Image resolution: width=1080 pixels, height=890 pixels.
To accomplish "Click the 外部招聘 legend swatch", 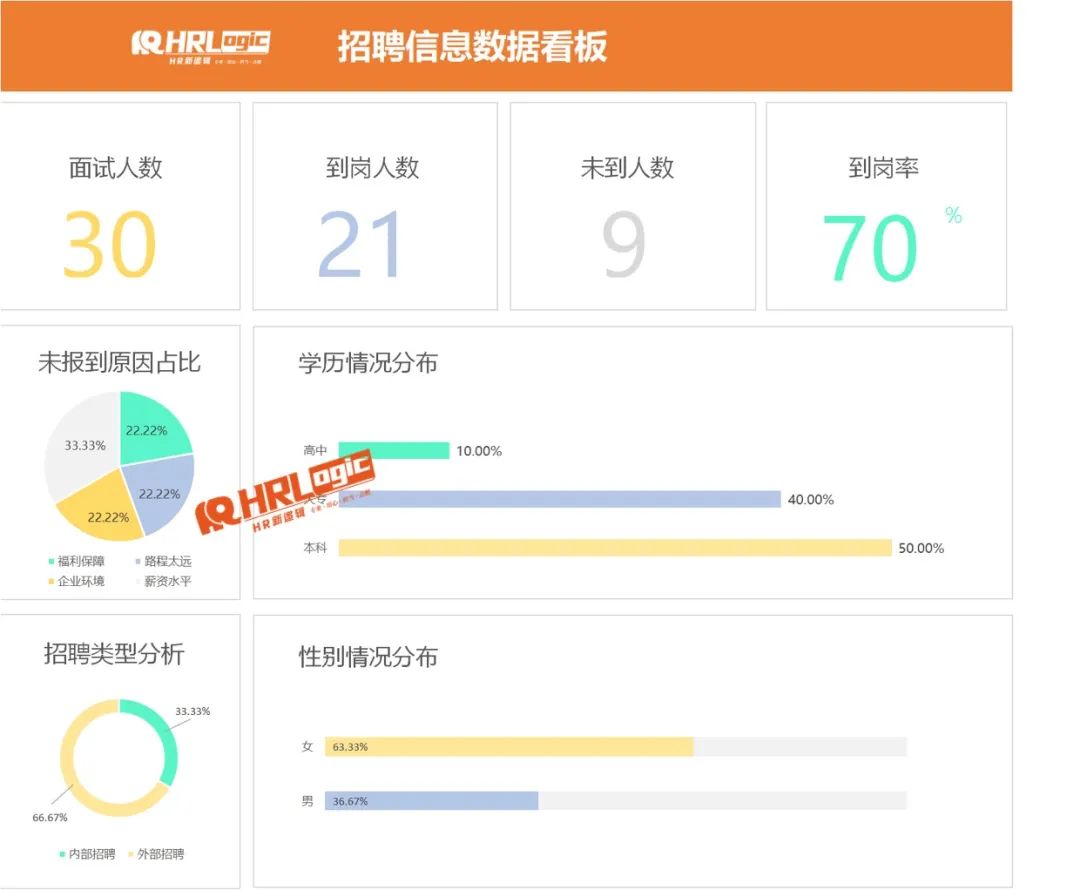I will pos(131,854).
